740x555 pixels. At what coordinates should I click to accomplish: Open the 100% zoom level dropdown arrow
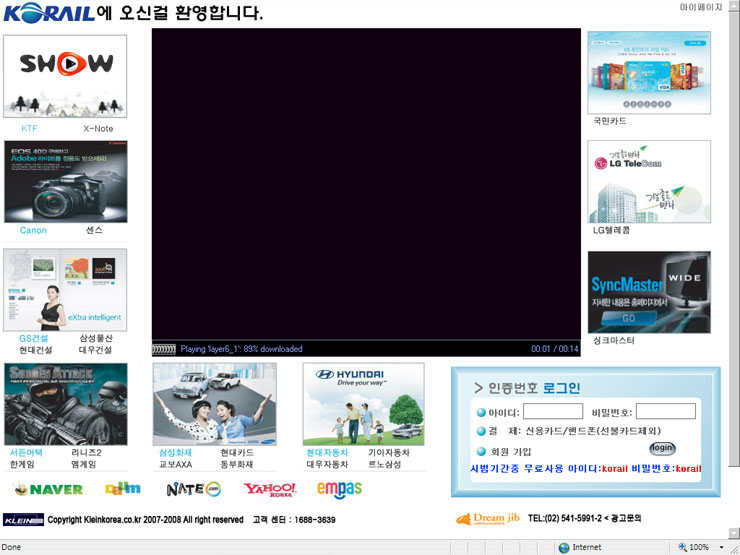722,547
